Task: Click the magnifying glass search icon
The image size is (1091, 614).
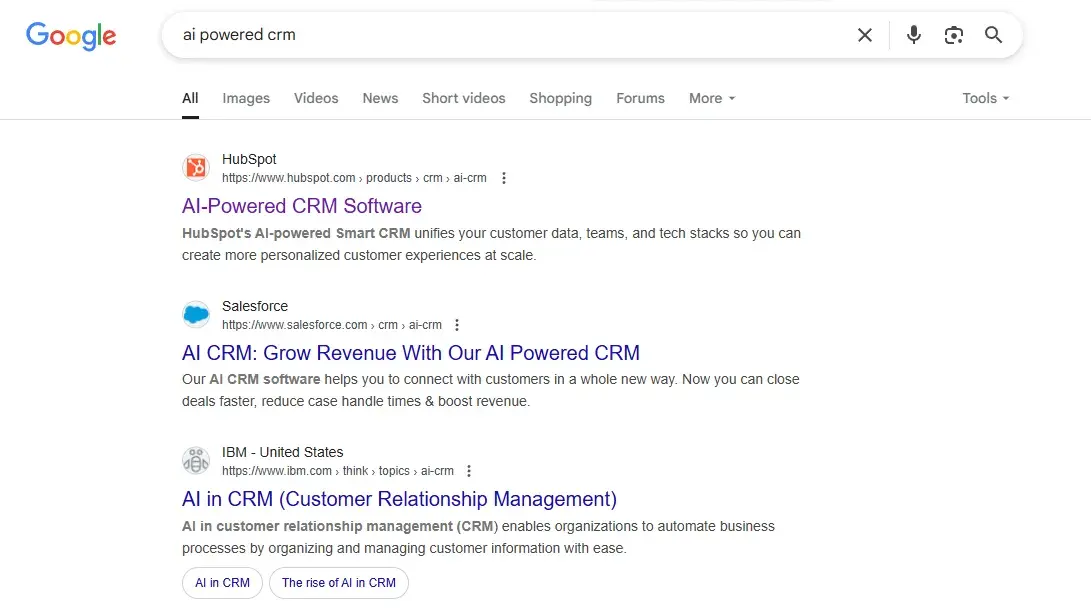Action: tap(993, 34)
